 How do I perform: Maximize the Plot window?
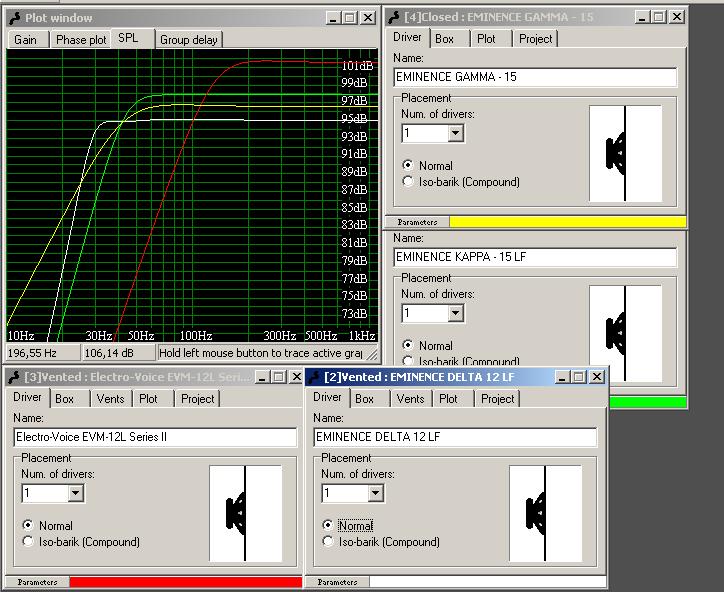pos(350,18)
